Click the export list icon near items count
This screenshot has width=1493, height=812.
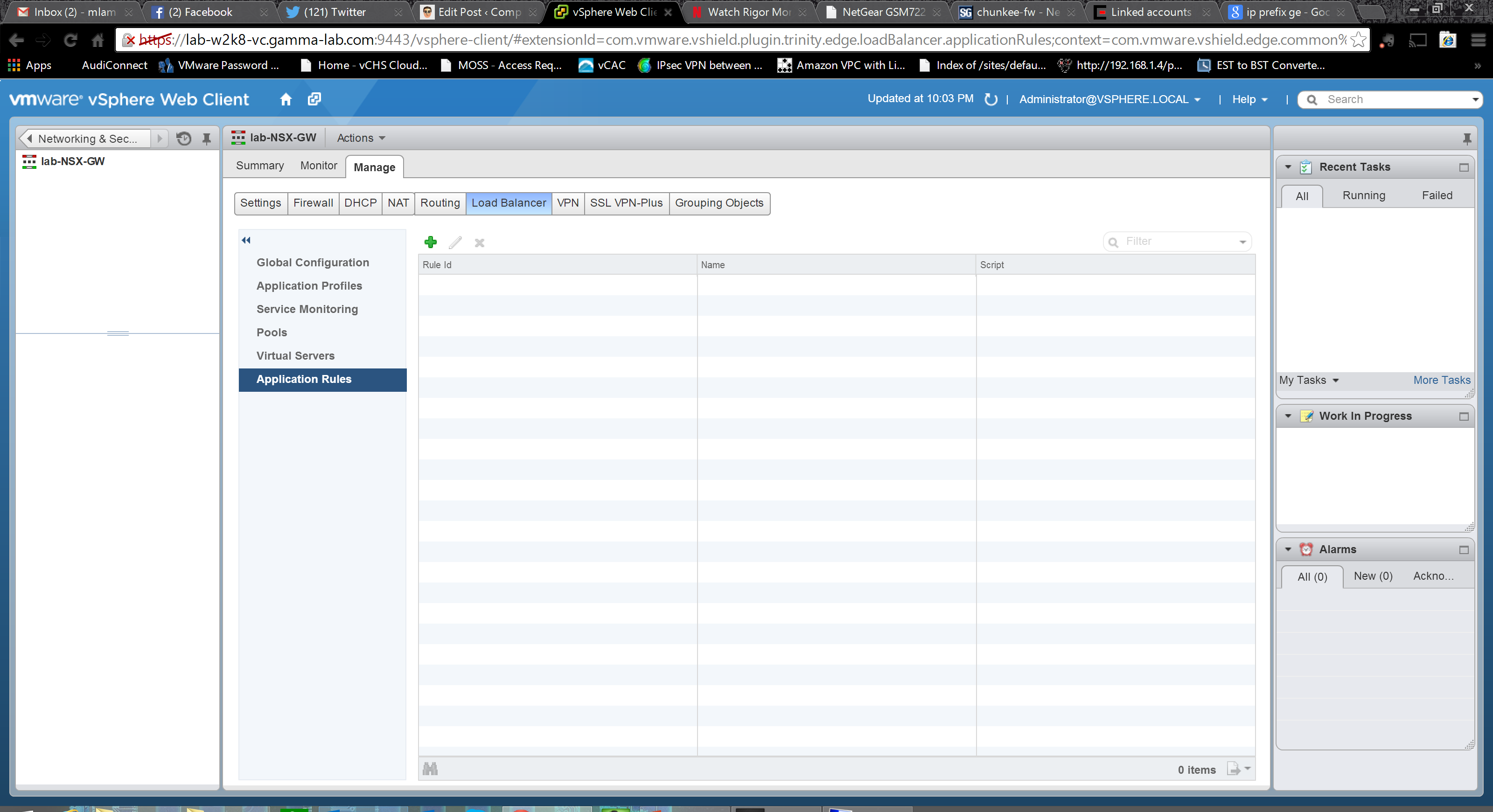pos(1234,769)
